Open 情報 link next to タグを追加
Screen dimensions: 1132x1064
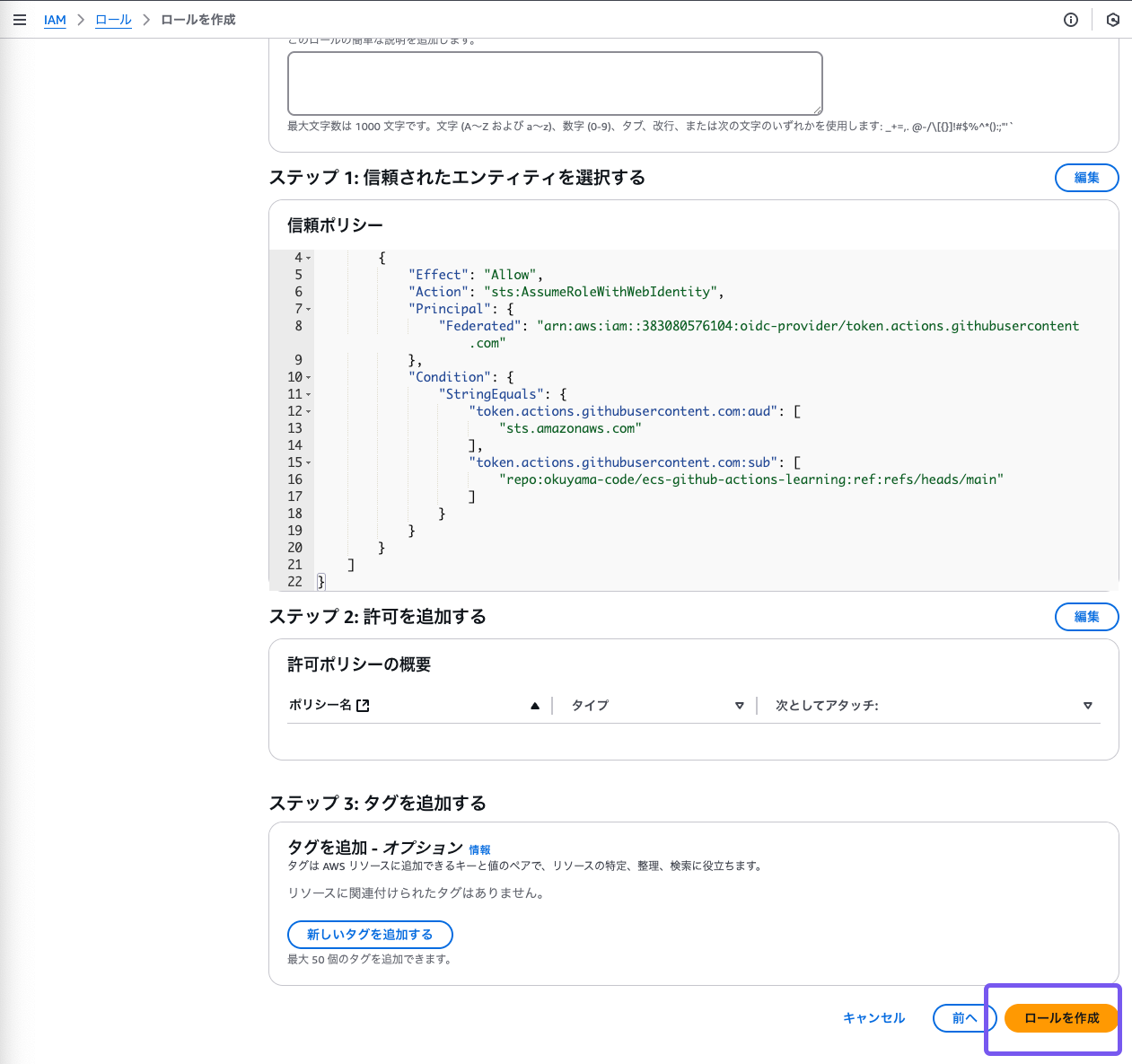pyautogui.click(x=479, y=849)
